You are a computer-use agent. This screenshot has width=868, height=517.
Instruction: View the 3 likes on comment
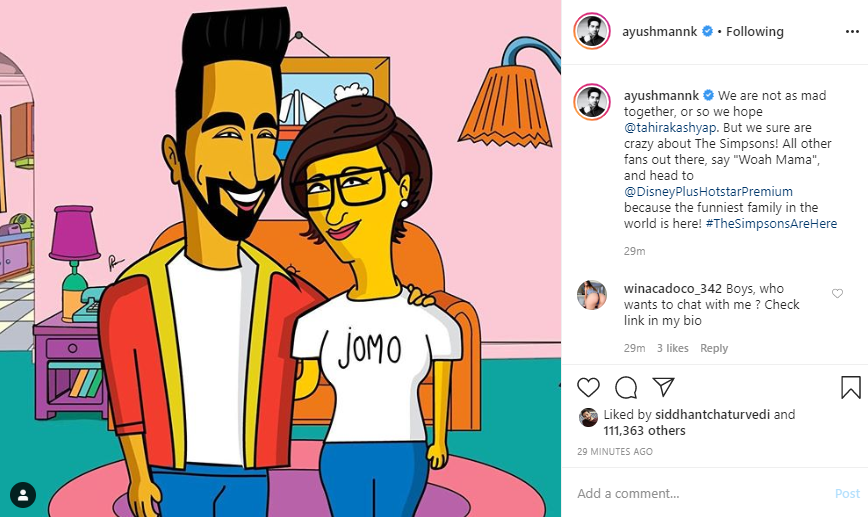pyautogui.click(x=673, y=348)
